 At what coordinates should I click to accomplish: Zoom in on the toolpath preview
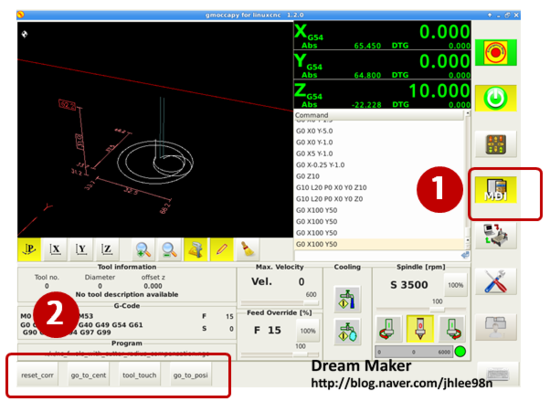(143, 250)
